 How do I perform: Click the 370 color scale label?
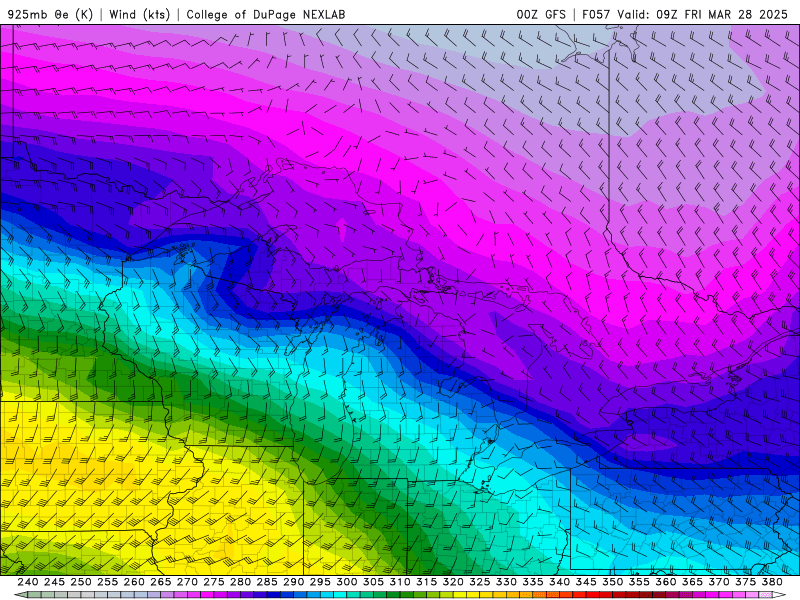pos(718,582)
